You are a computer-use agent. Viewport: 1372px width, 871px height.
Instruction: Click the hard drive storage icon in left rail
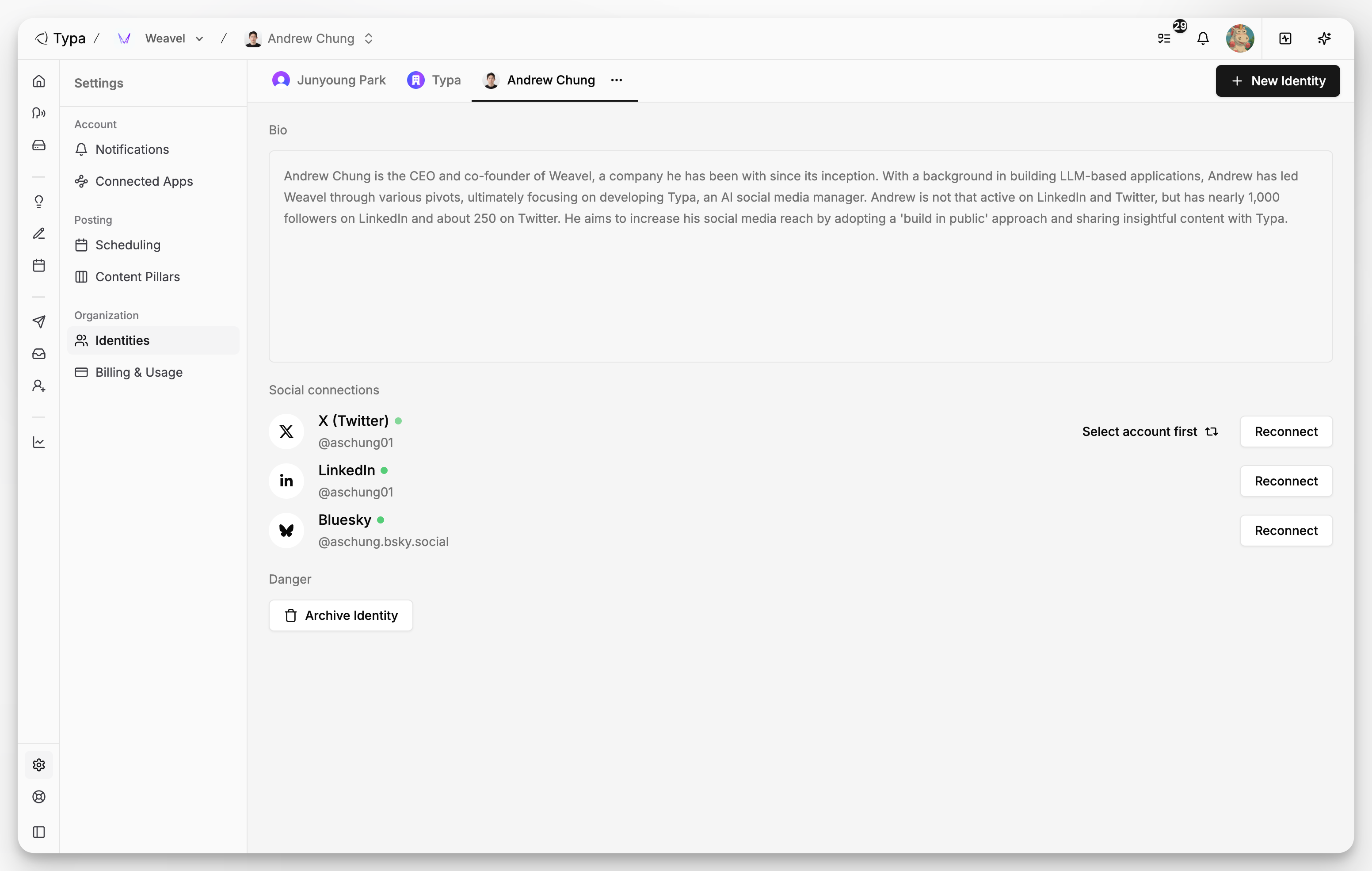39,145
